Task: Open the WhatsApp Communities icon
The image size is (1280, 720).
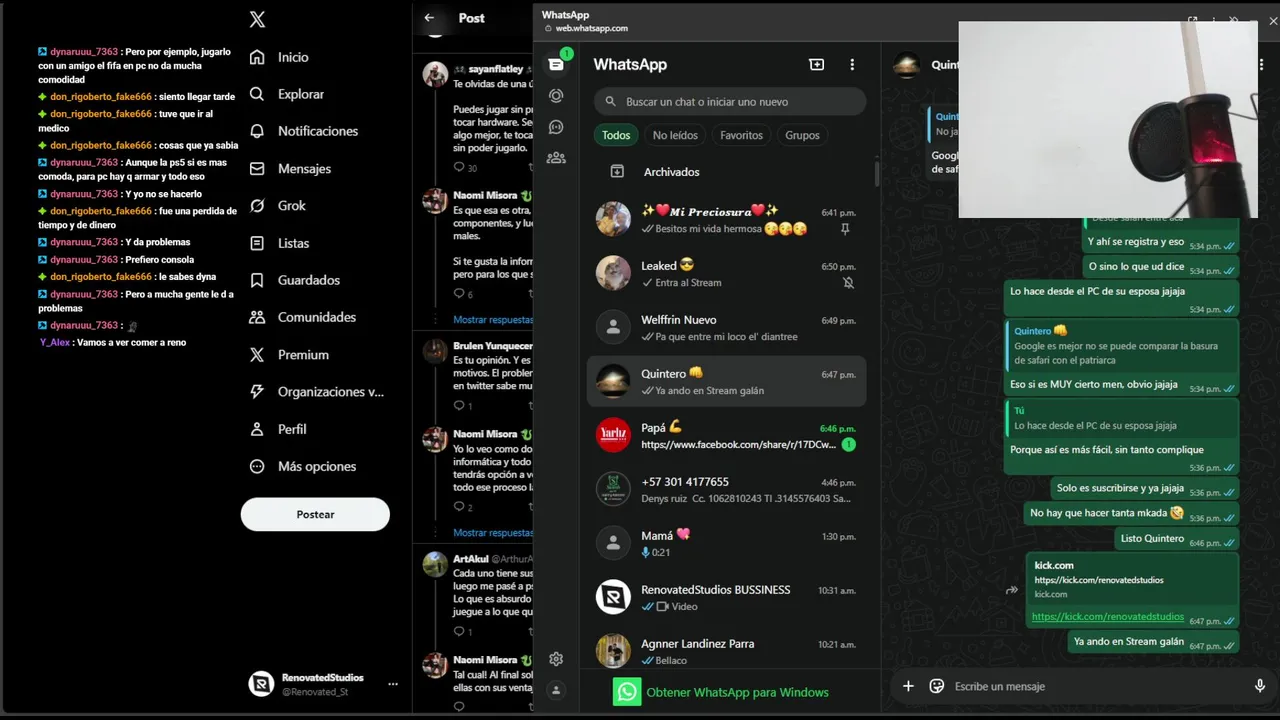Action: [556, 158]
